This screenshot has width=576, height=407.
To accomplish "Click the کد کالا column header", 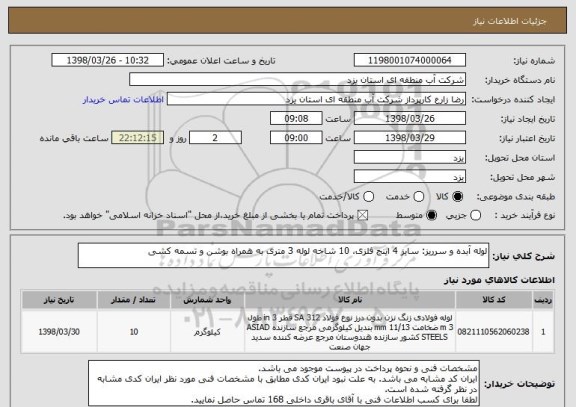I will [x=494, y=300].
